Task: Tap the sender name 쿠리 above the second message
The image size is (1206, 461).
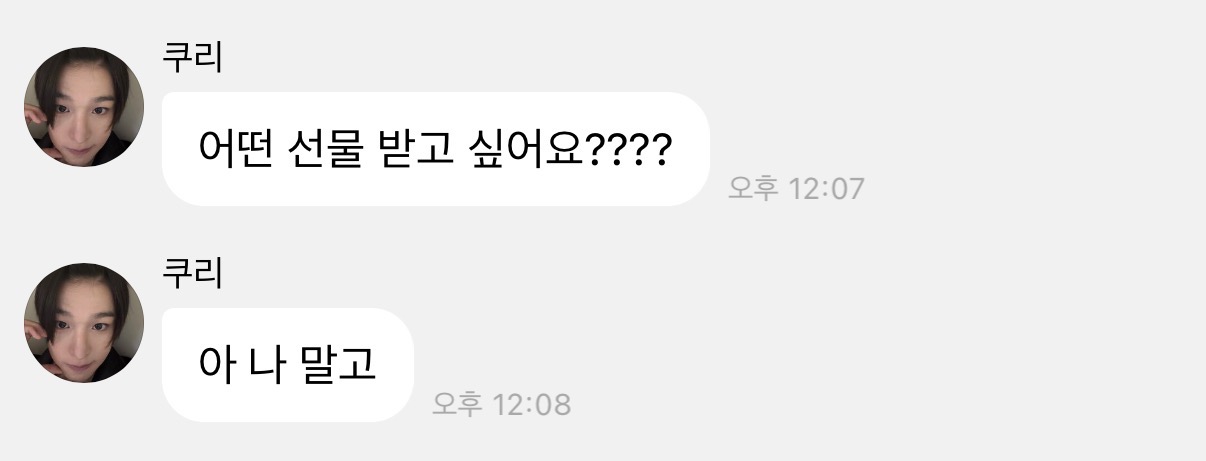Action: point(192,273)
